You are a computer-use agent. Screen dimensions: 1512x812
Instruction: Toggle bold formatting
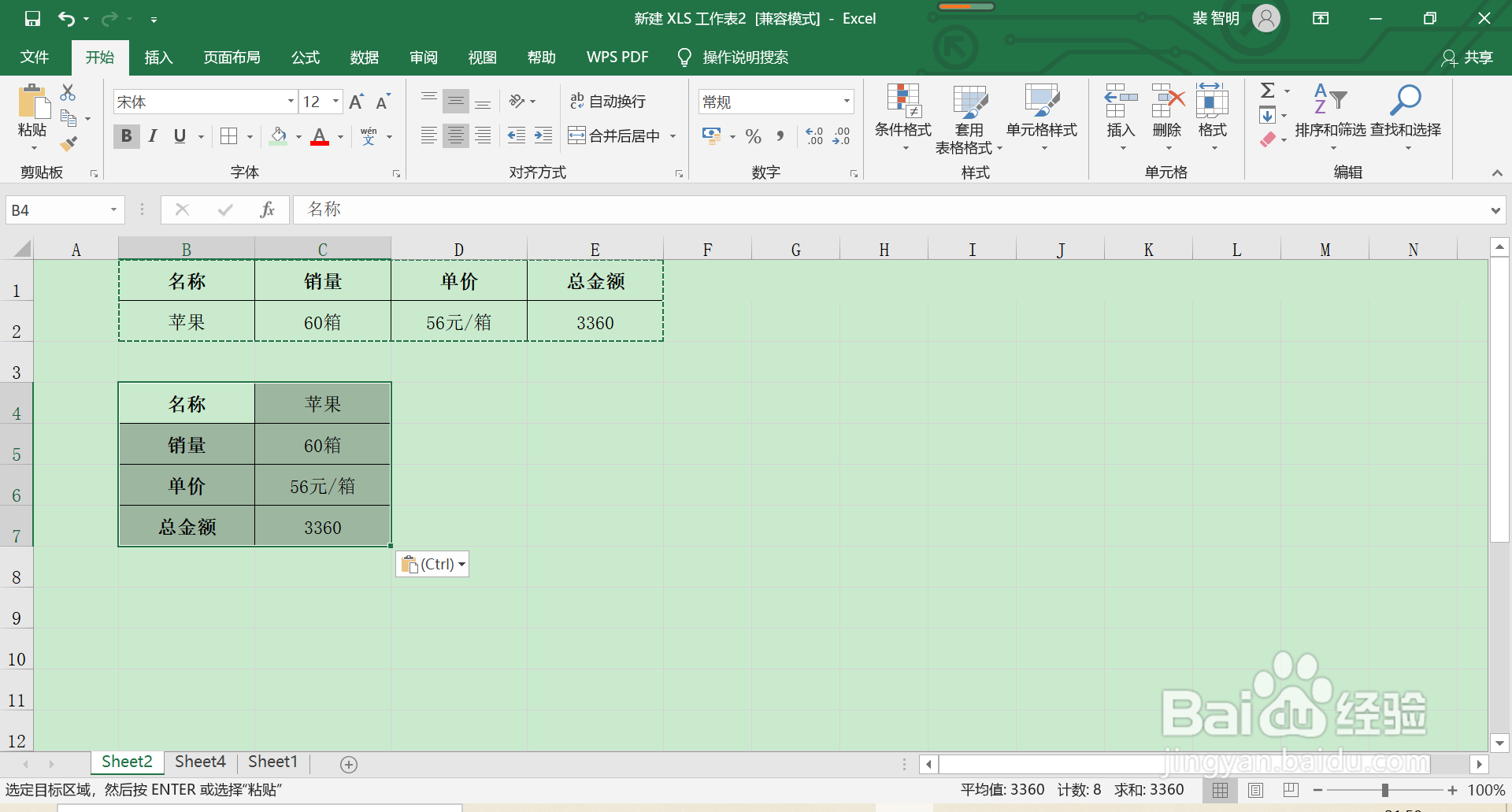(x=127, y=136)
